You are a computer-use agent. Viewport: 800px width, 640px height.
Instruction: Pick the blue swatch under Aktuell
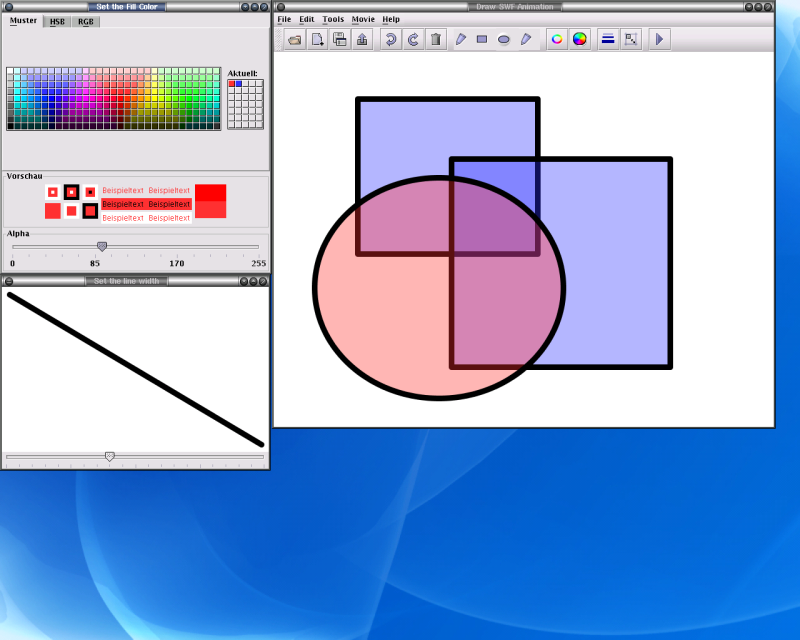click(x=239, y=84)
